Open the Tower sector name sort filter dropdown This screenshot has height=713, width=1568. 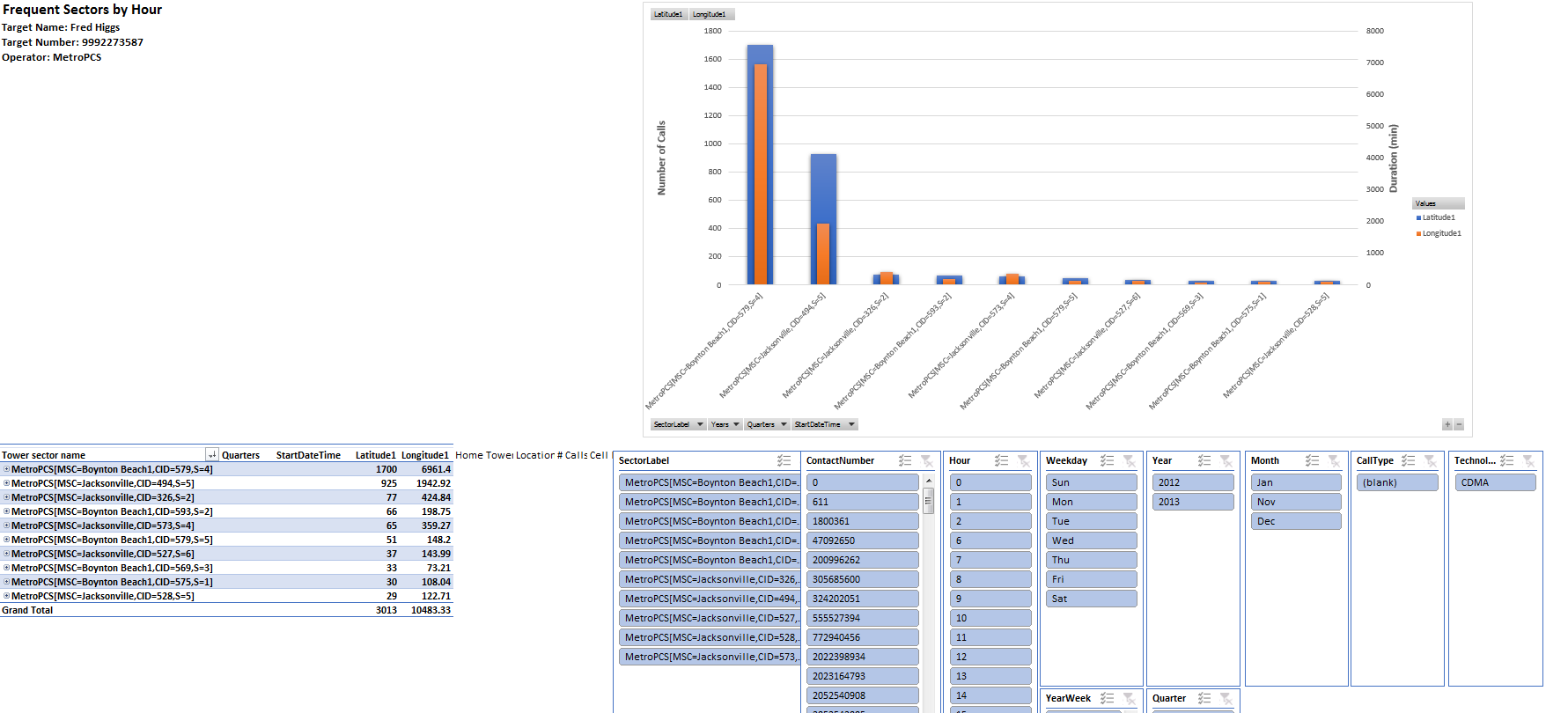pyautogui.click(x=212, y=455)
